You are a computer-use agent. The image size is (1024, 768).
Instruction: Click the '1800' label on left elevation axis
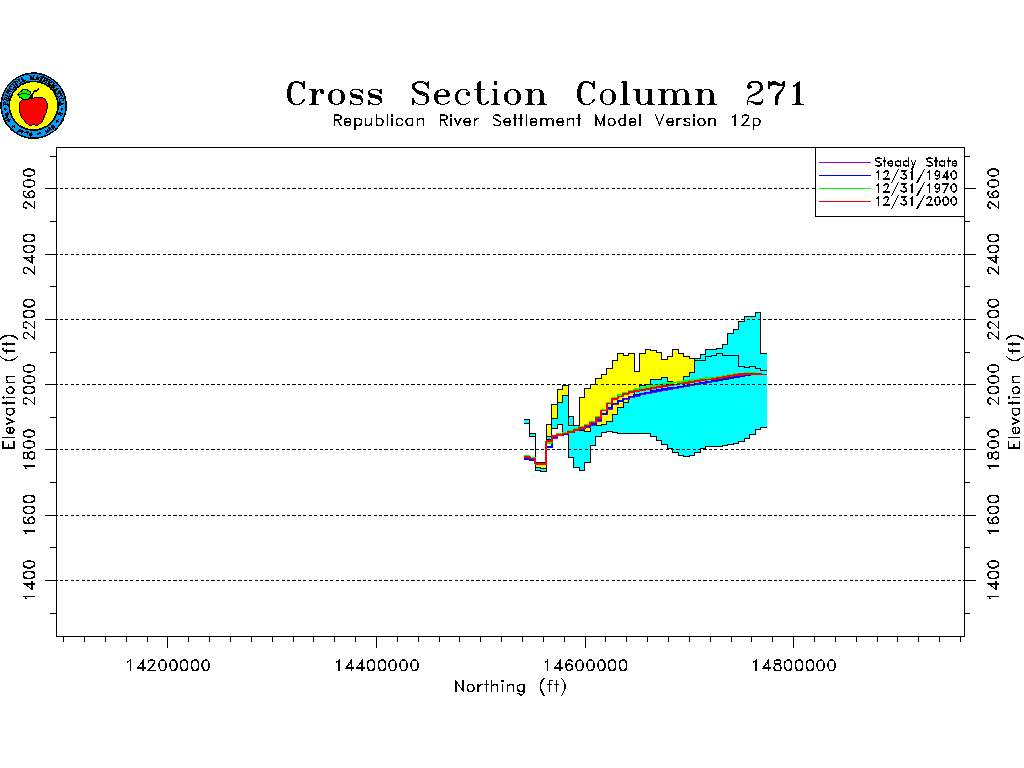click(x=29, y=449)
